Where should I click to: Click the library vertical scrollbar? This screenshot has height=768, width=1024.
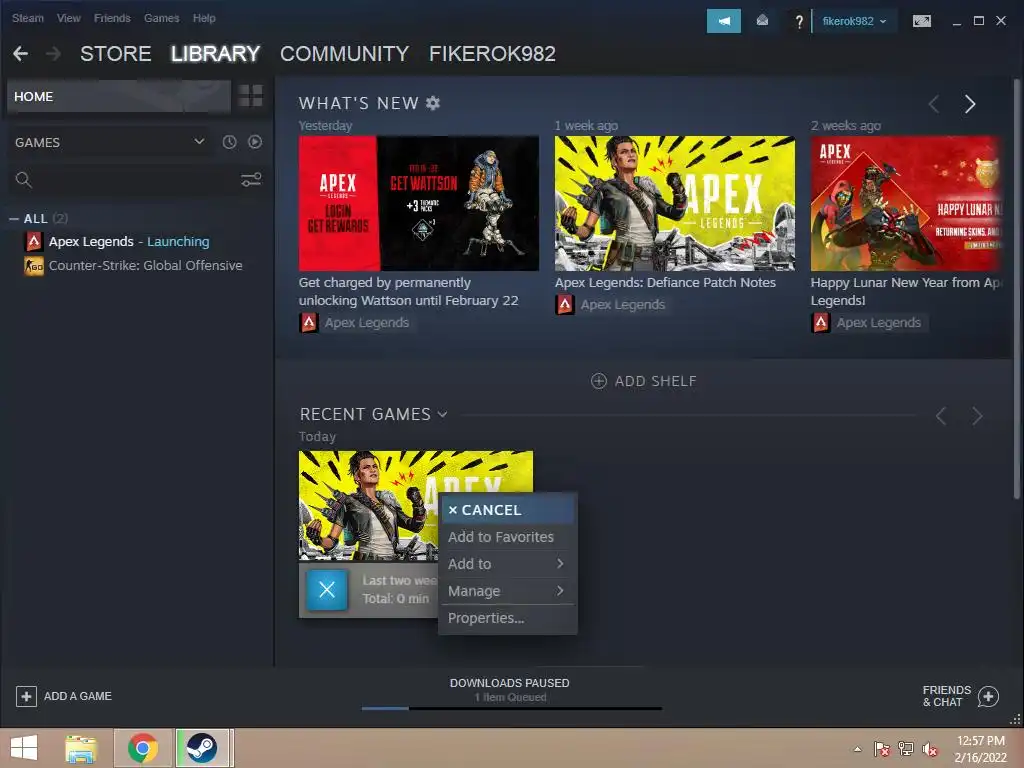[1016, 287]
